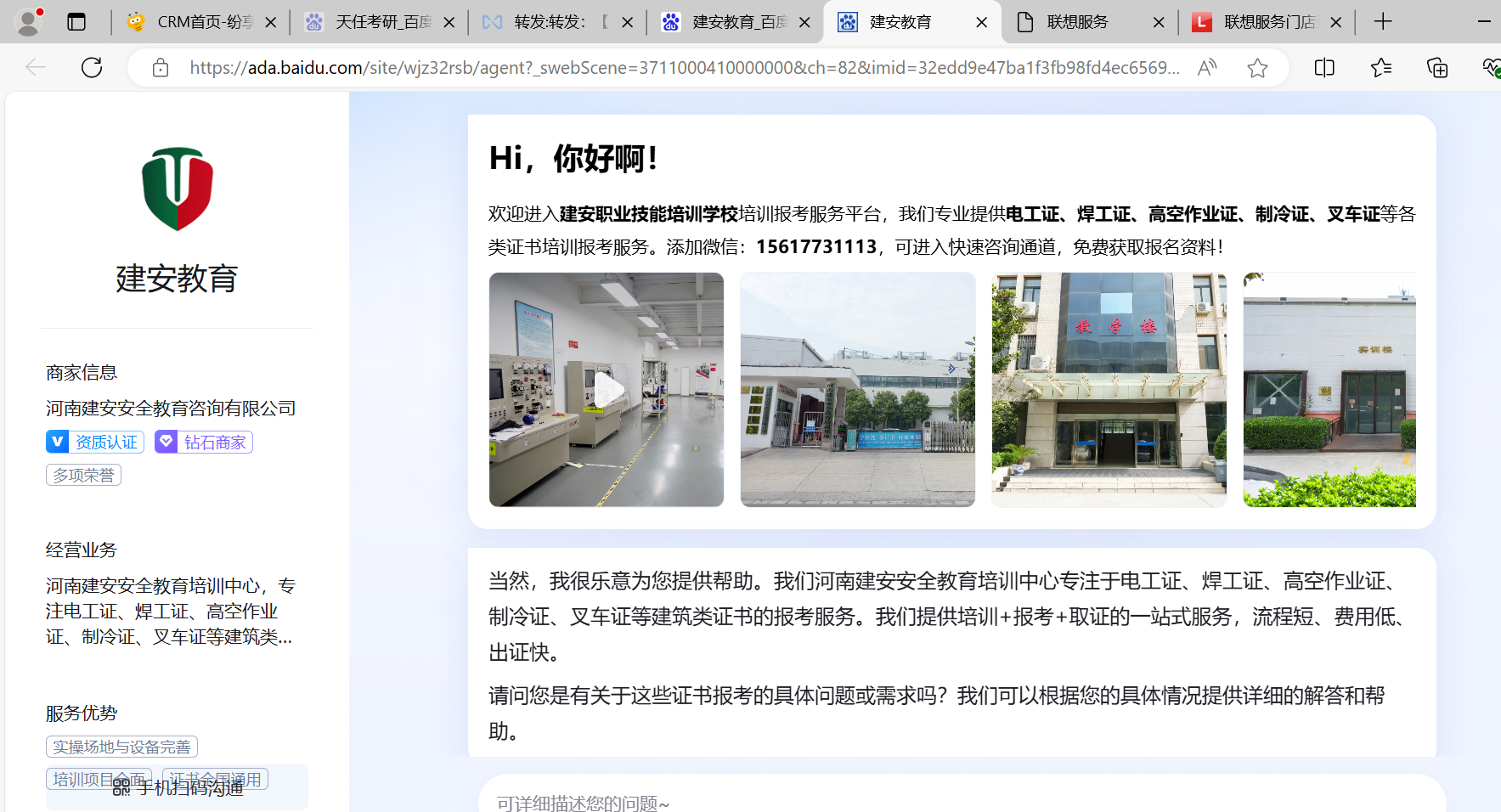Close the 联想服务门店 tab
The width and height of the screenshot is (1501, 812).
(x=1336, y=23)
